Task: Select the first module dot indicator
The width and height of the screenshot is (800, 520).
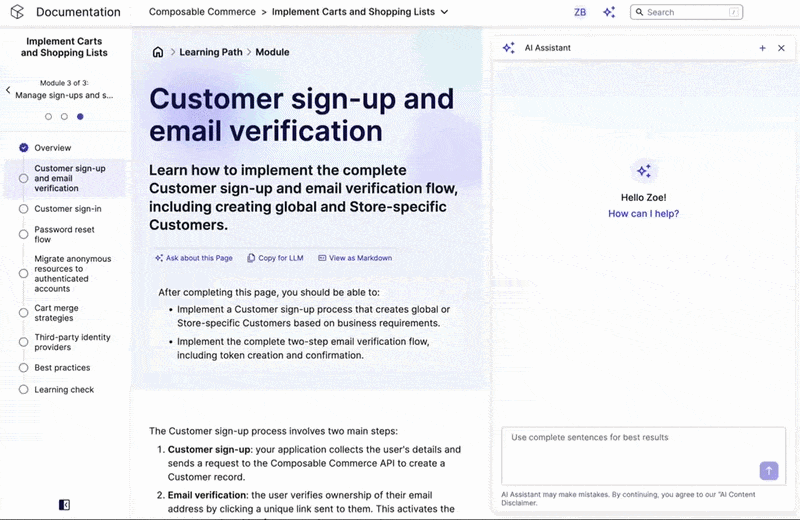Action: point(48,116)
